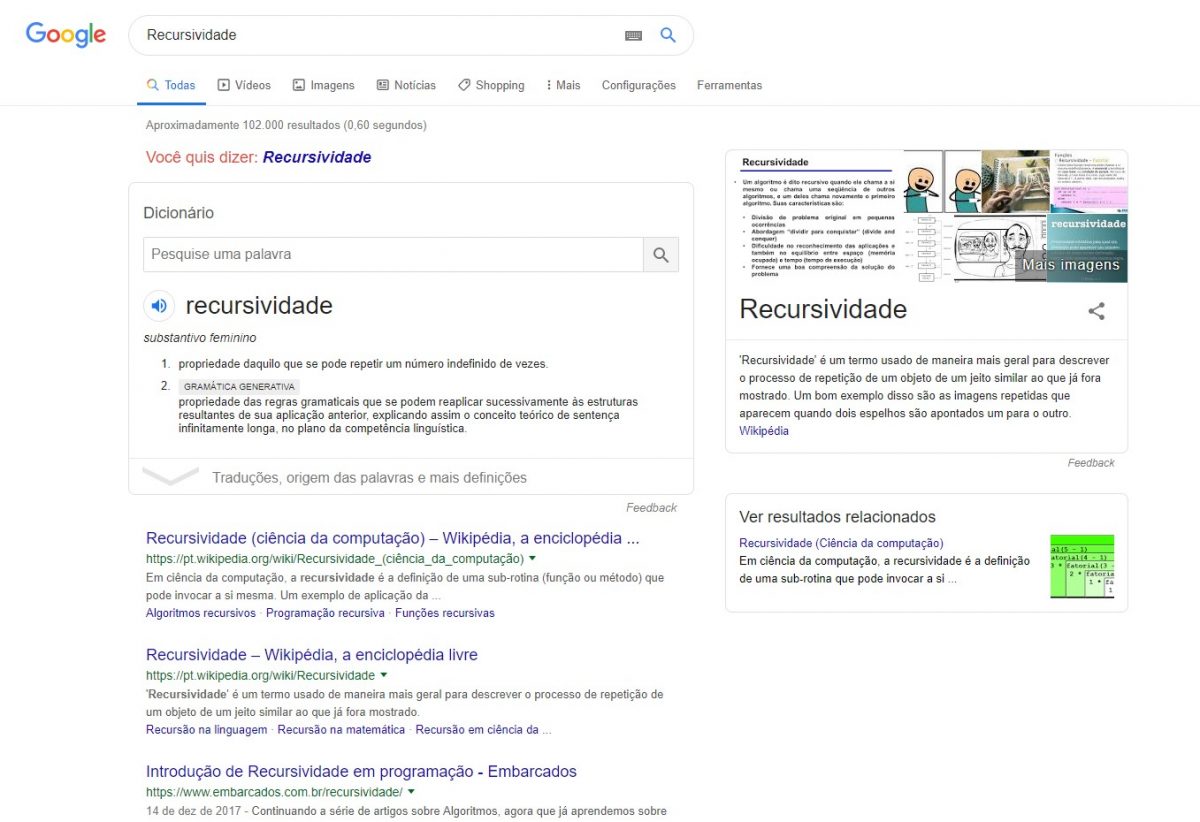Expand Traduções, origem das palavras section

pos(411,477)
